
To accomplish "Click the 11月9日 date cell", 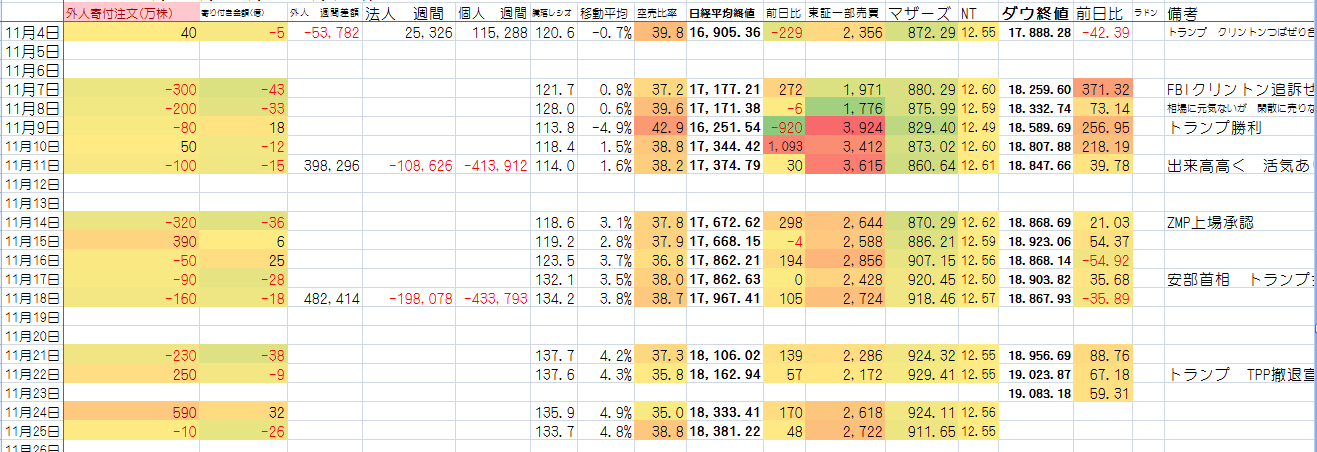I will [x=31, y=128].
